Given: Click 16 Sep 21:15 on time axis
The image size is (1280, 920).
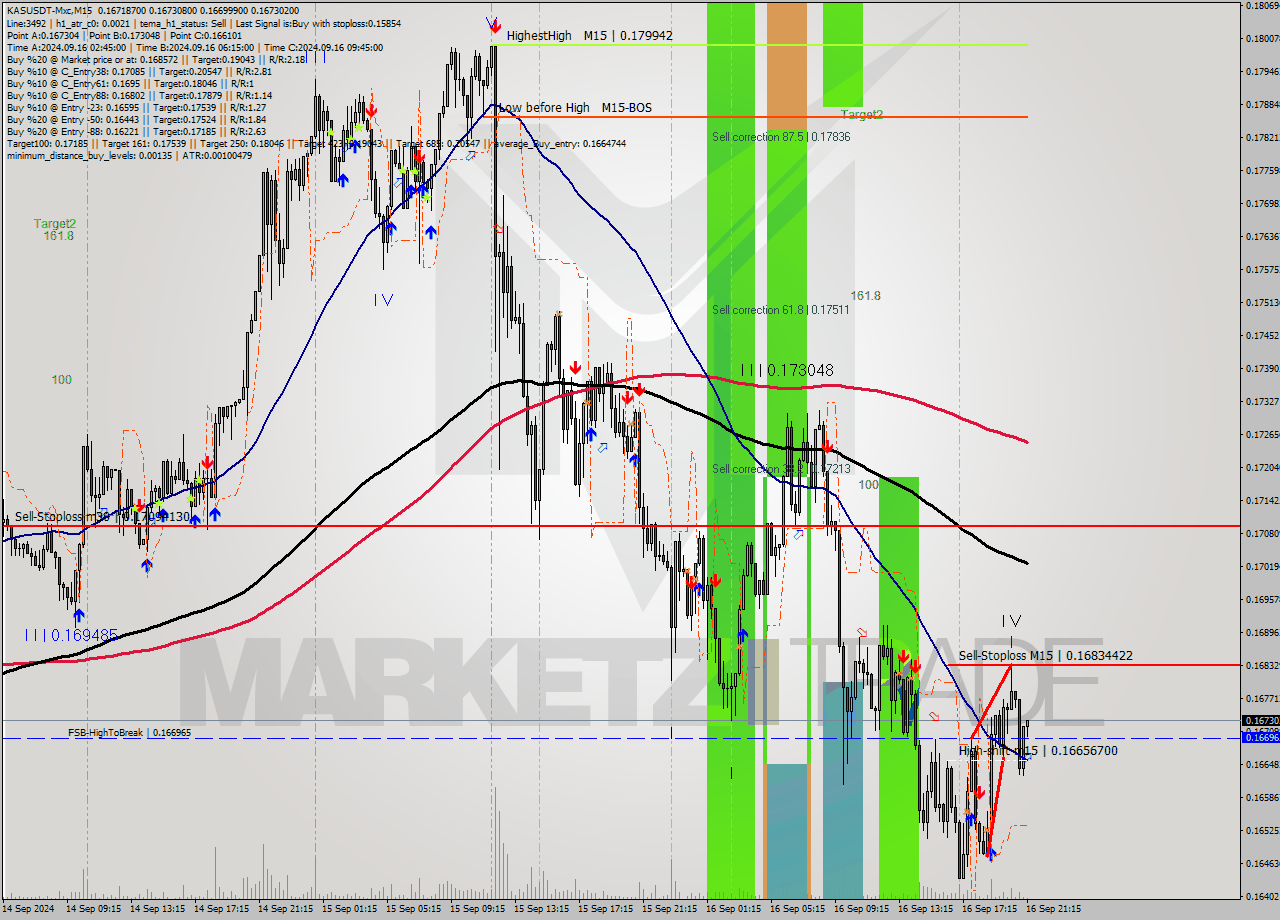Looking at the screenshot, I should point(1053,910).
